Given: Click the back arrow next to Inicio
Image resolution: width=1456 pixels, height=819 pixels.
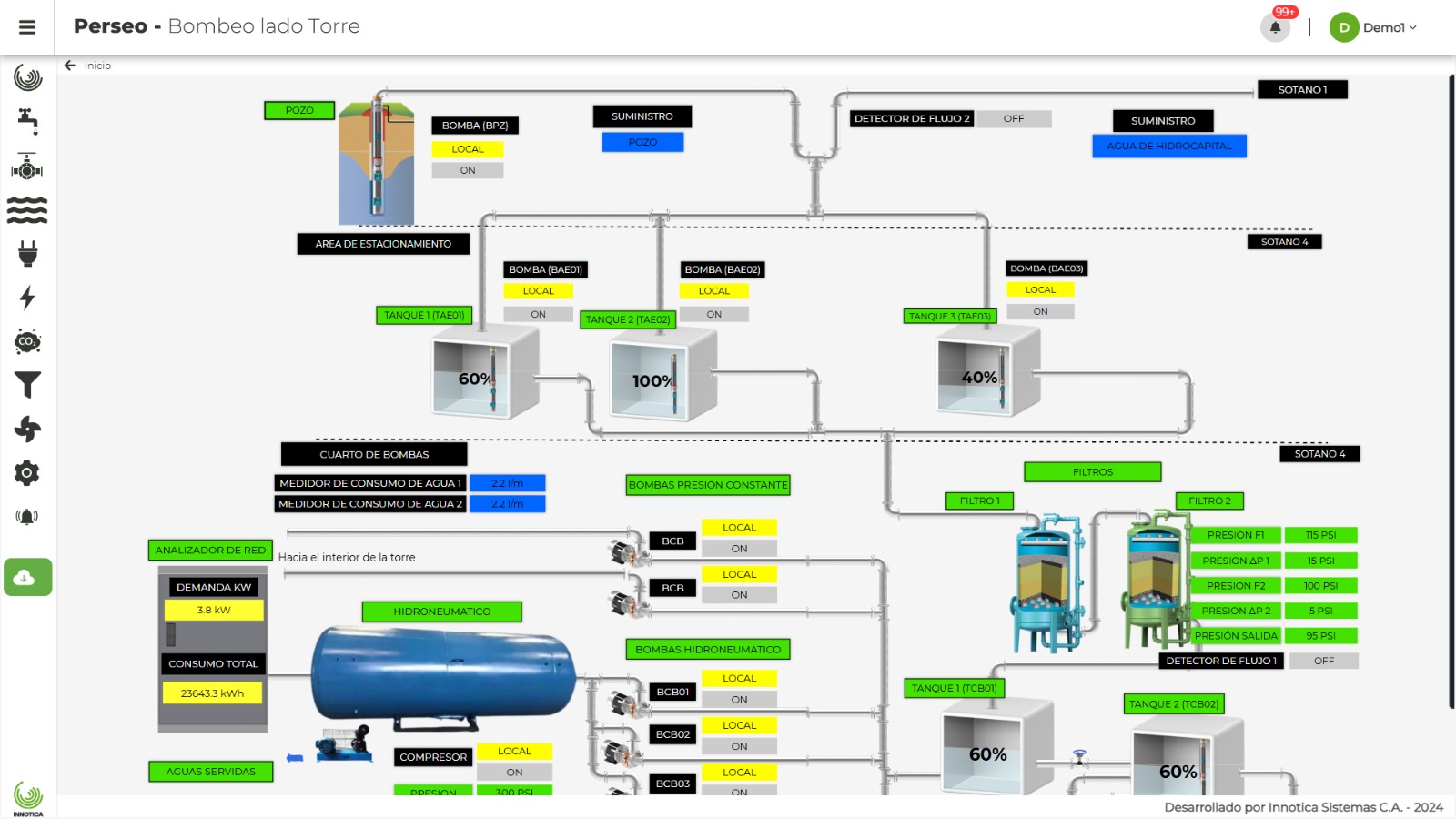Looking at the screenshot, I should pos(70,66).
